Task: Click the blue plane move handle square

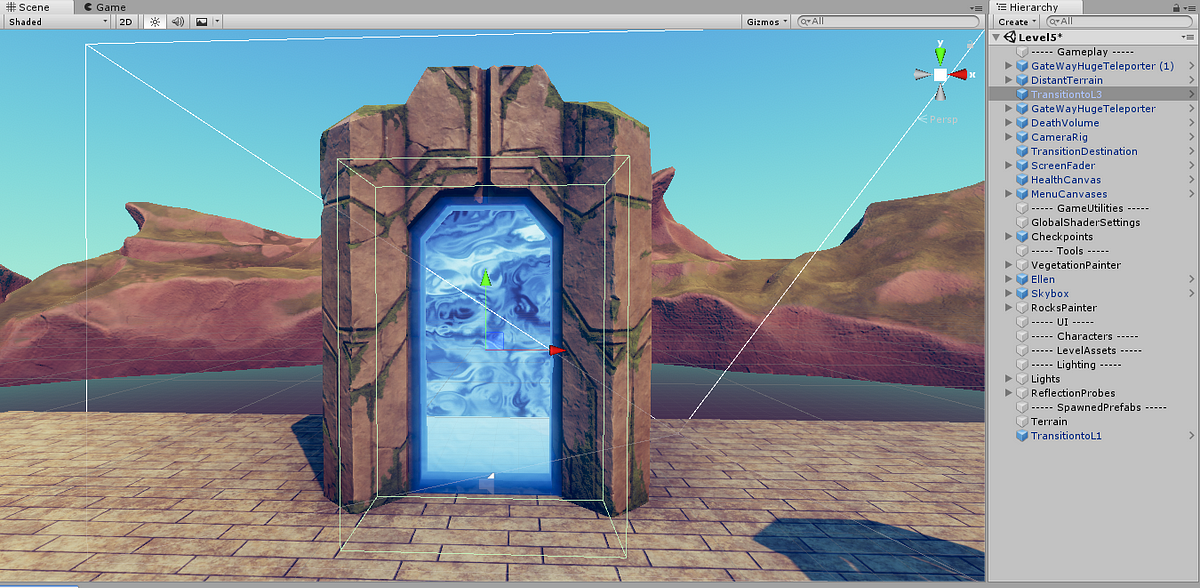Action: [495, 340]
